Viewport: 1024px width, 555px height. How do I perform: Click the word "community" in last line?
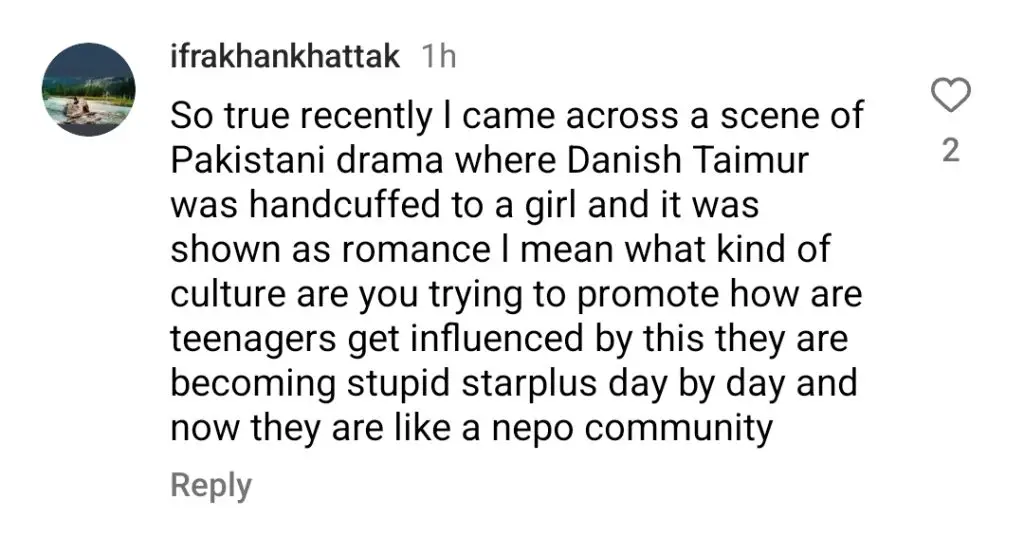tap(679, 430)
